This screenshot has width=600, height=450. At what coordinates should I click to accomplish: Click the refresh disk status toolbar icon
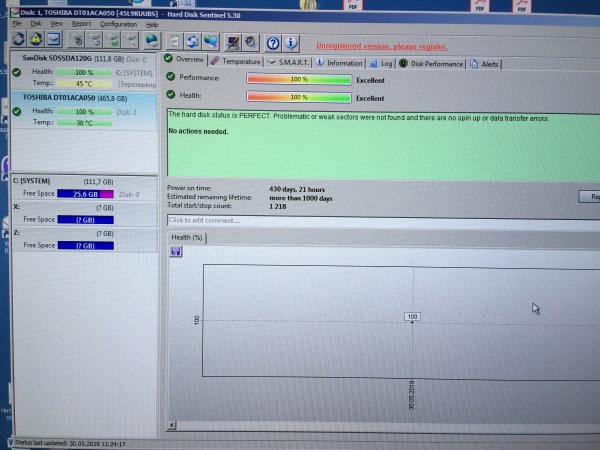(x=15, y=40)
